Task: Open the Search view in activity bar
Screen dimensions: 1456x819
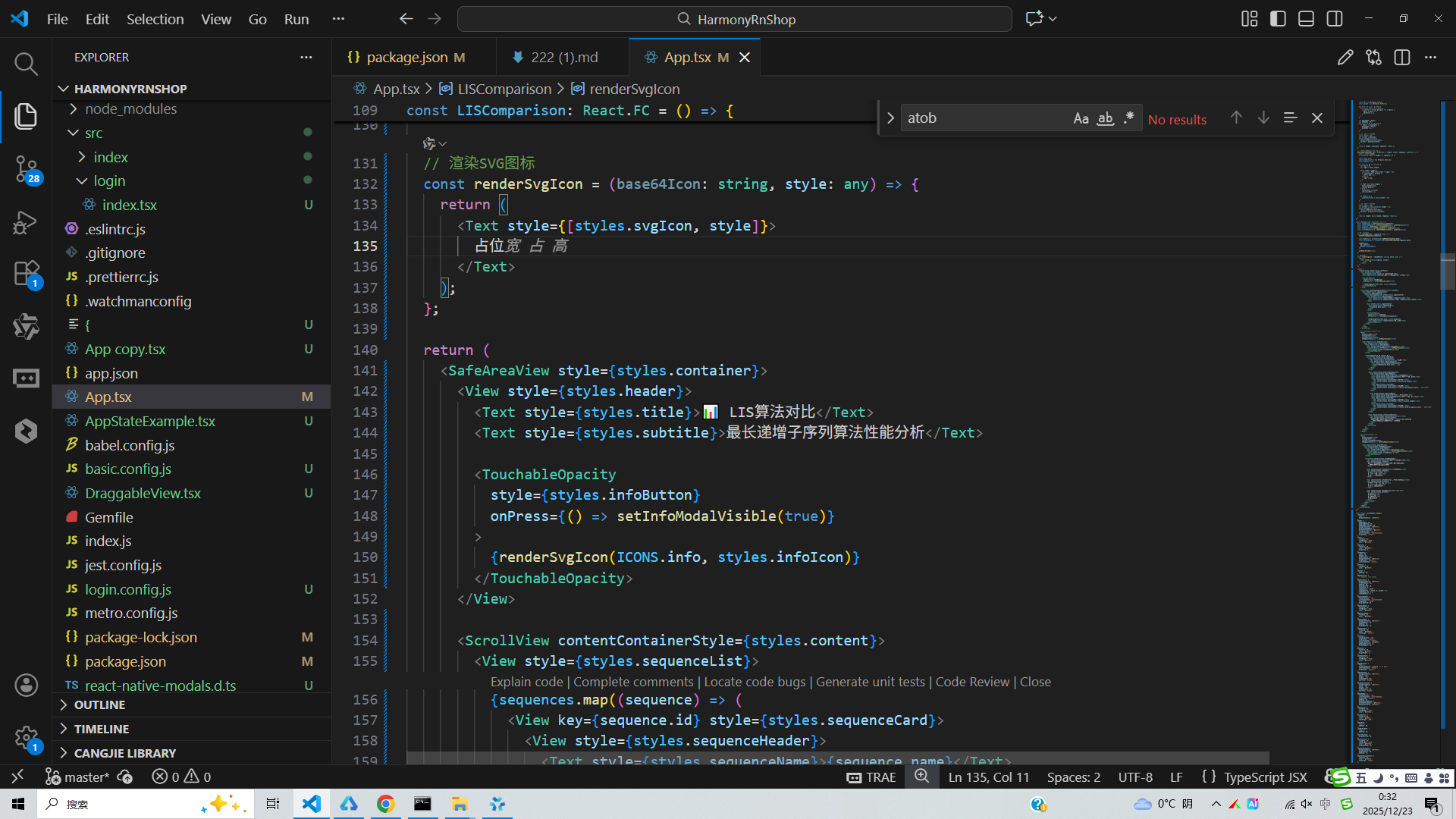Action: point(26,64)
